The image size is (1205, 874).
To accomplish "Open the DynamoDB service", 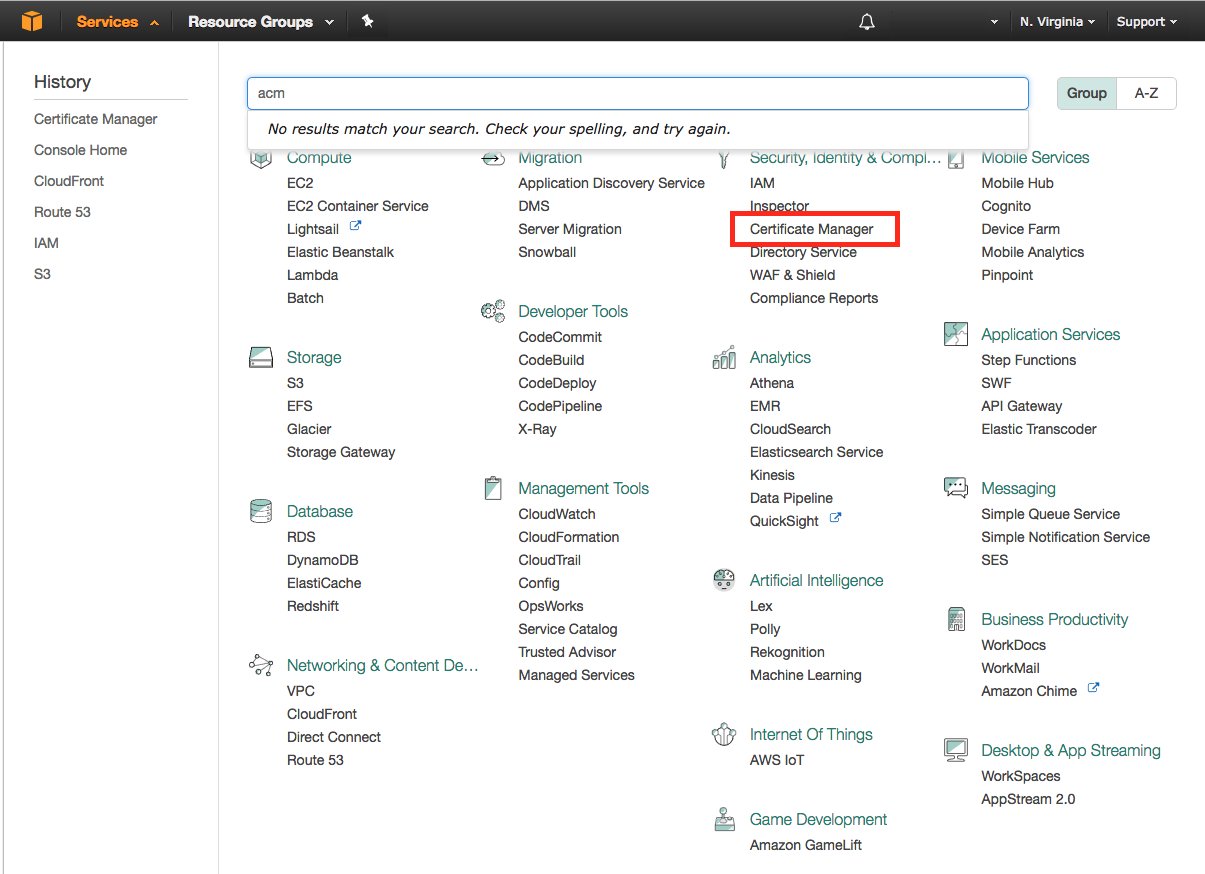I will pos(322,560).
